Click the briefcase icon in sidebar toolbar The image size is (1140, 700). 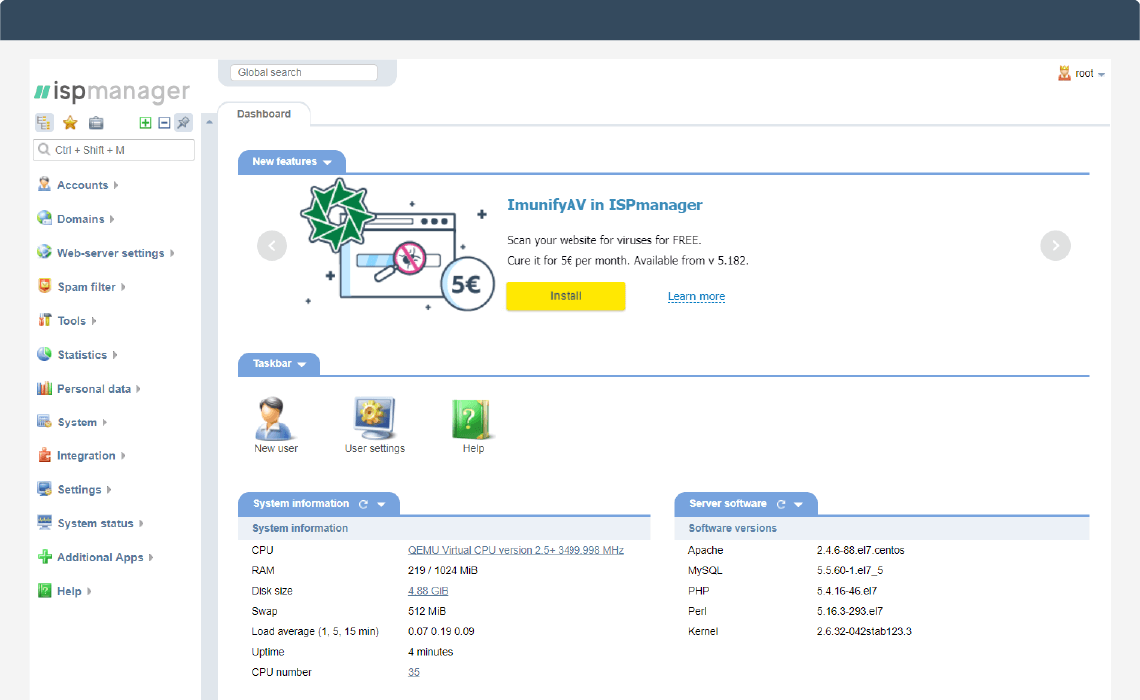click(96, 123)
